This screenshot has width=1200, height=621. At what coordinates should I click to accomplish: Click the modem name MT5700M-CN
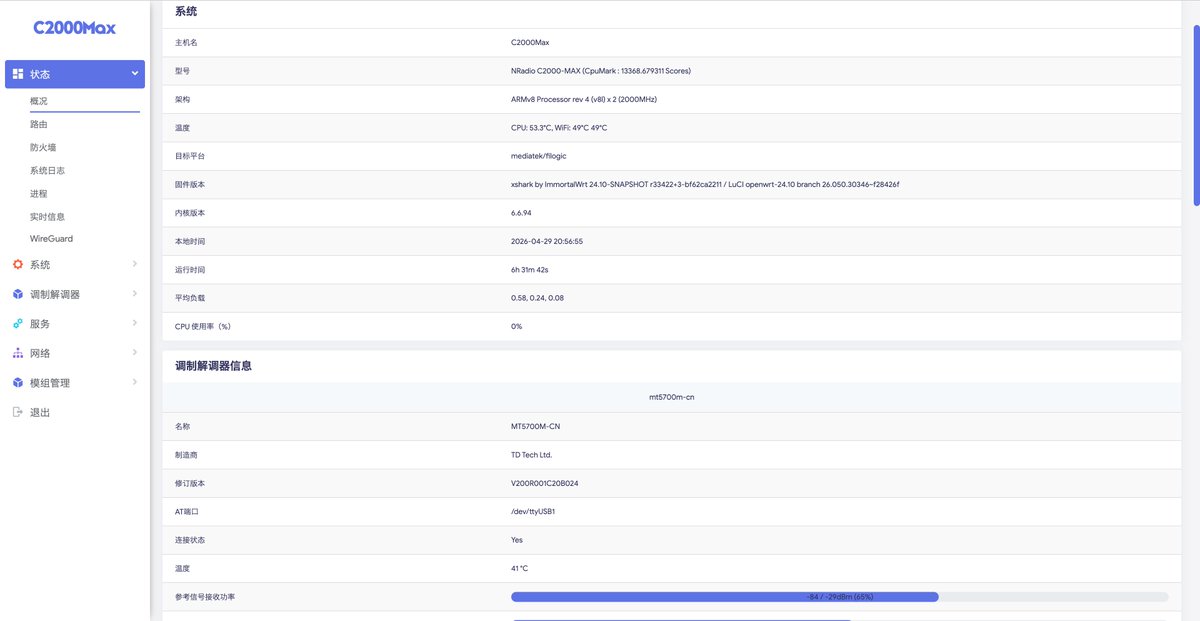point(536,426)
